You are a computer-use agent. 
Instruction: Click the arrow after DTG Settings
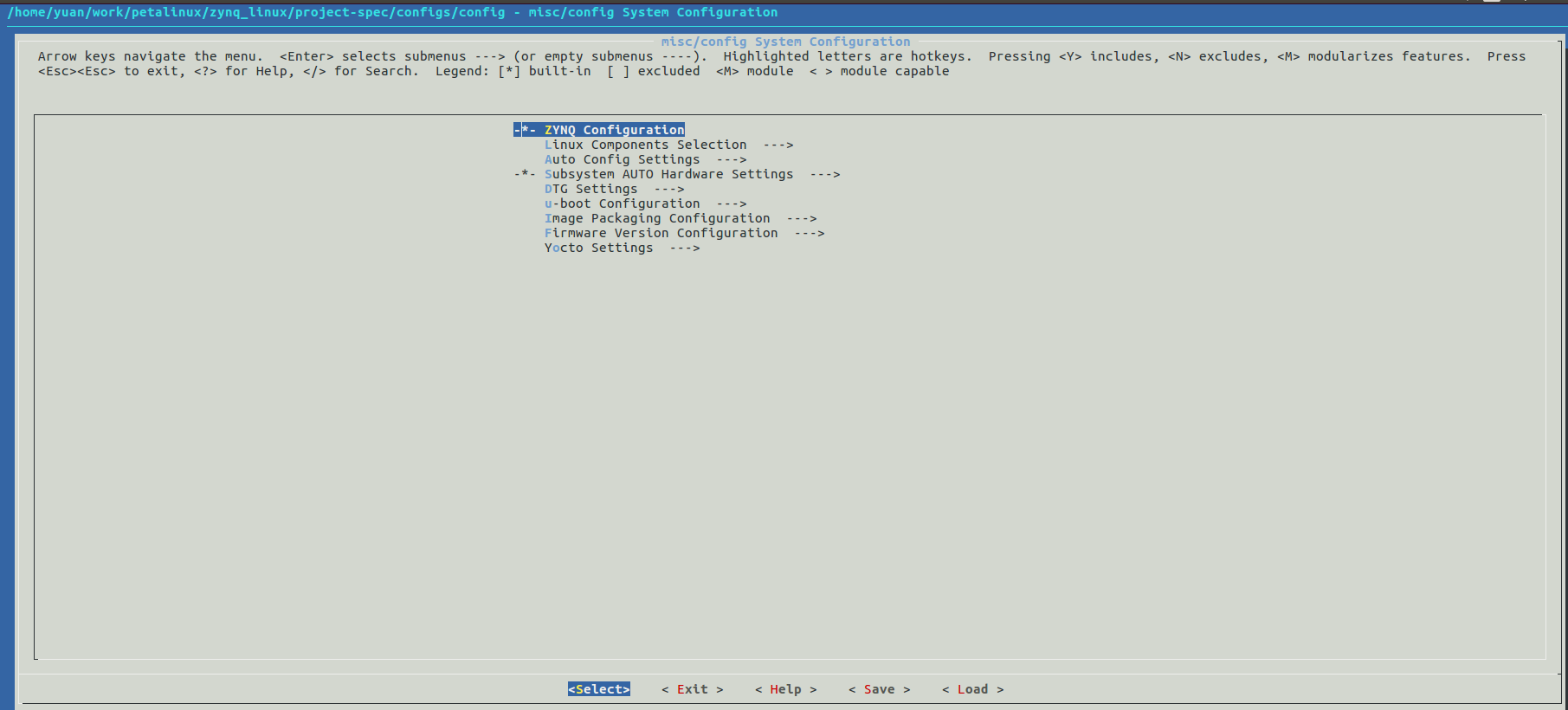tap(669, 189)
